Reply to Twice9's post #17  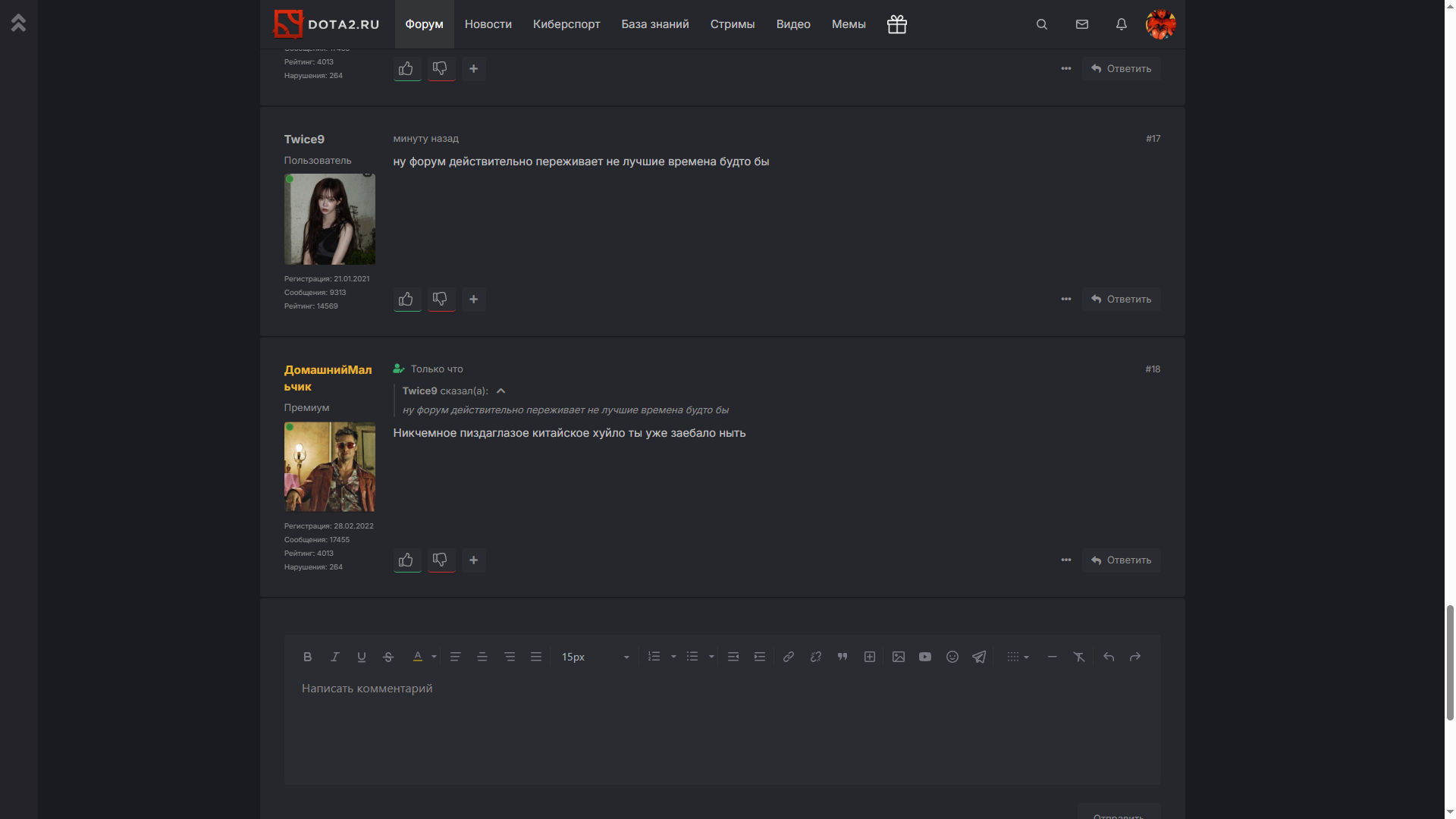click(x=1121, y=300)
